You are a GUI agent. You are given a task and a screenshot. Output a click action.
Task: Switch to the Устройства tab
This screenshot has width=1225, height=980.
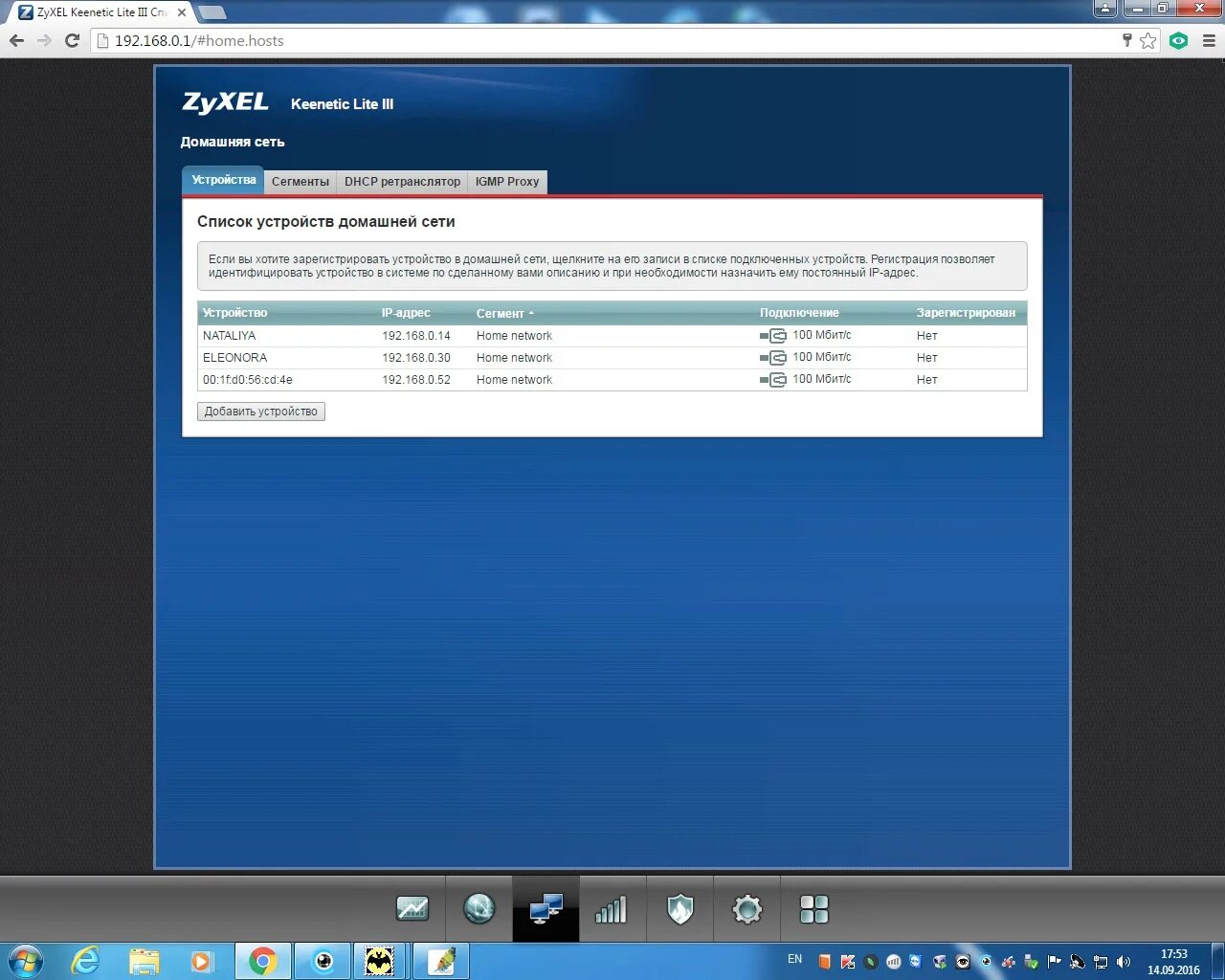pos(223,180)
